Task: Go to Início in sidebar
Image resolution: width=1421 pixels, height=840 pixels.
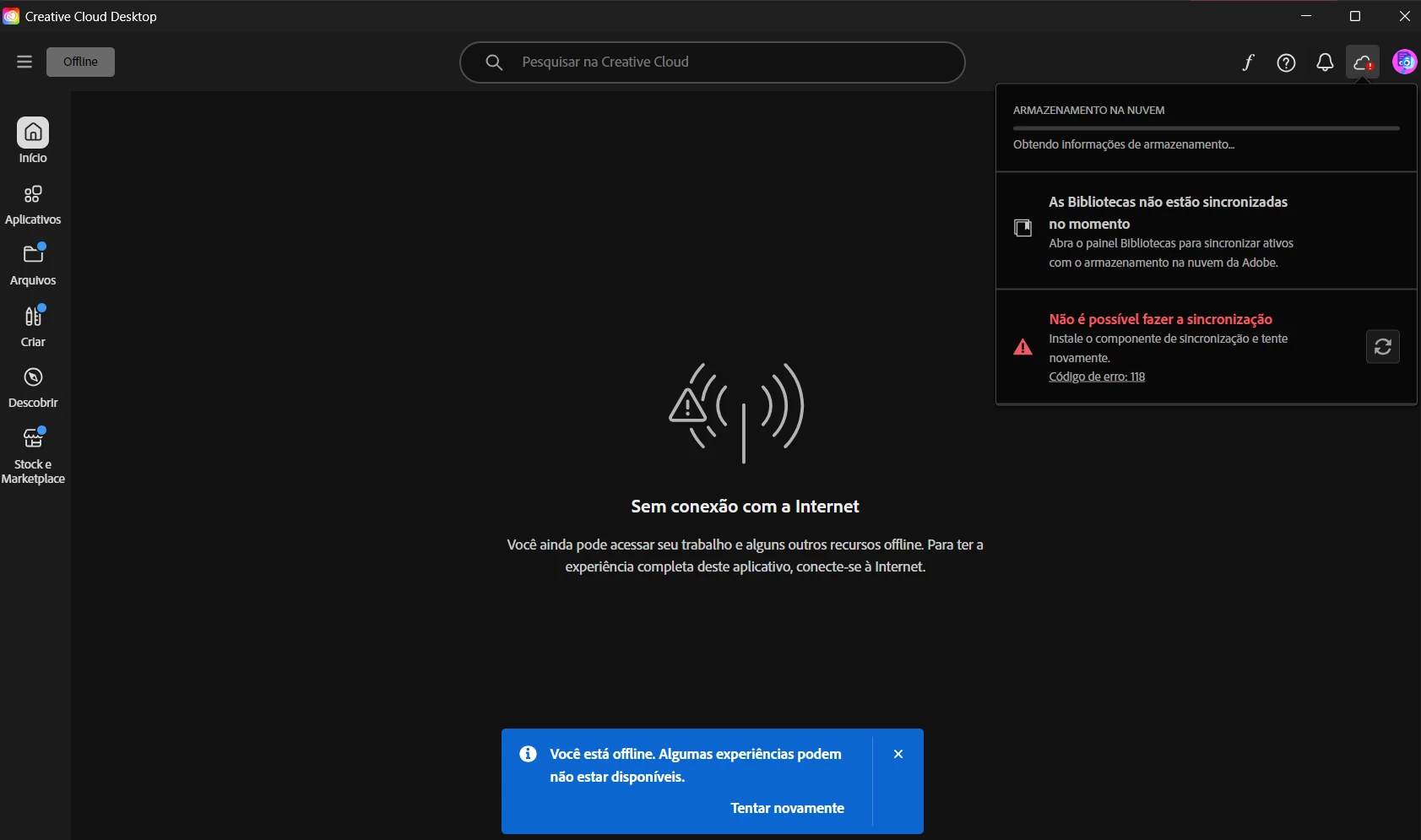Action: [x=33, y=140]
